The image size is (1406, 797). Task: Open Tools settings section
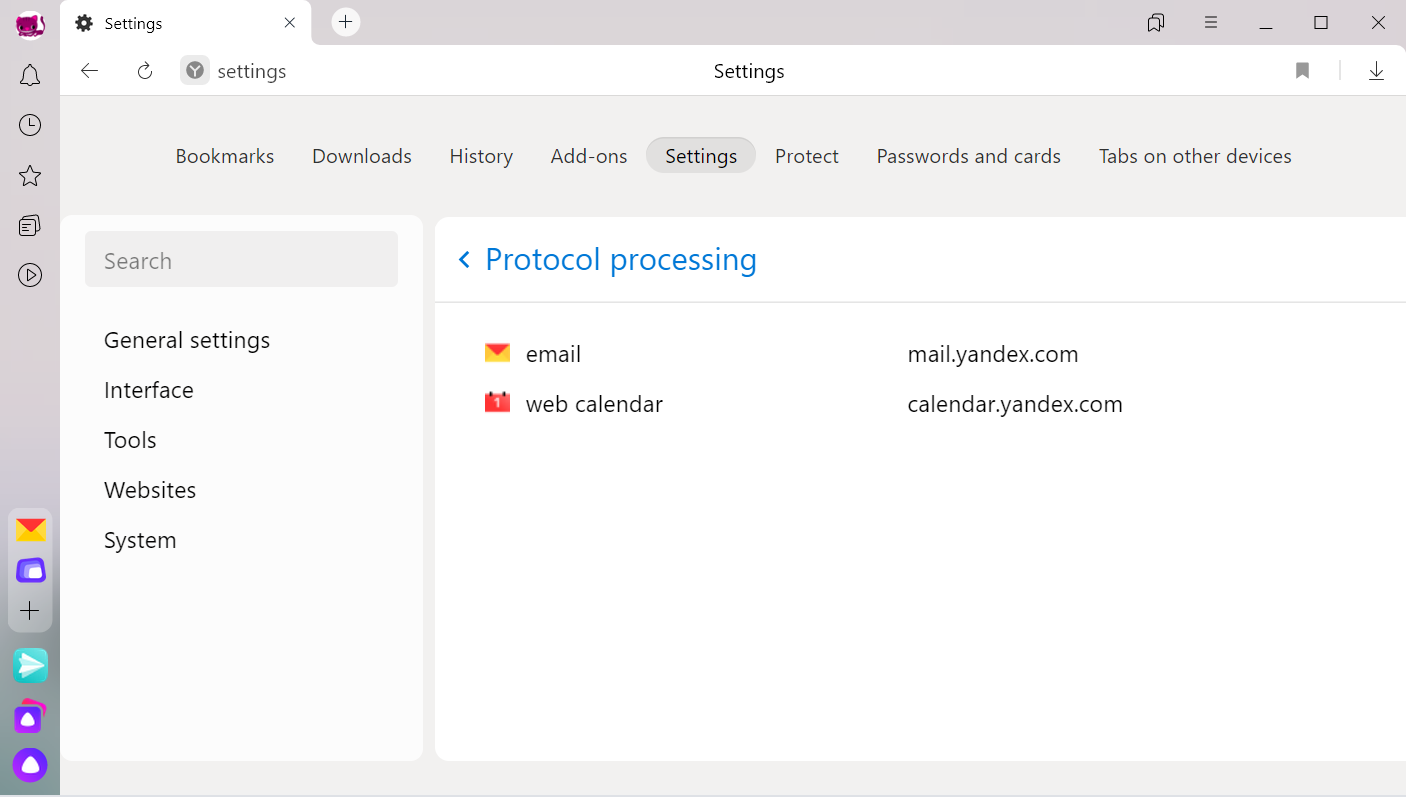(130, 440)
